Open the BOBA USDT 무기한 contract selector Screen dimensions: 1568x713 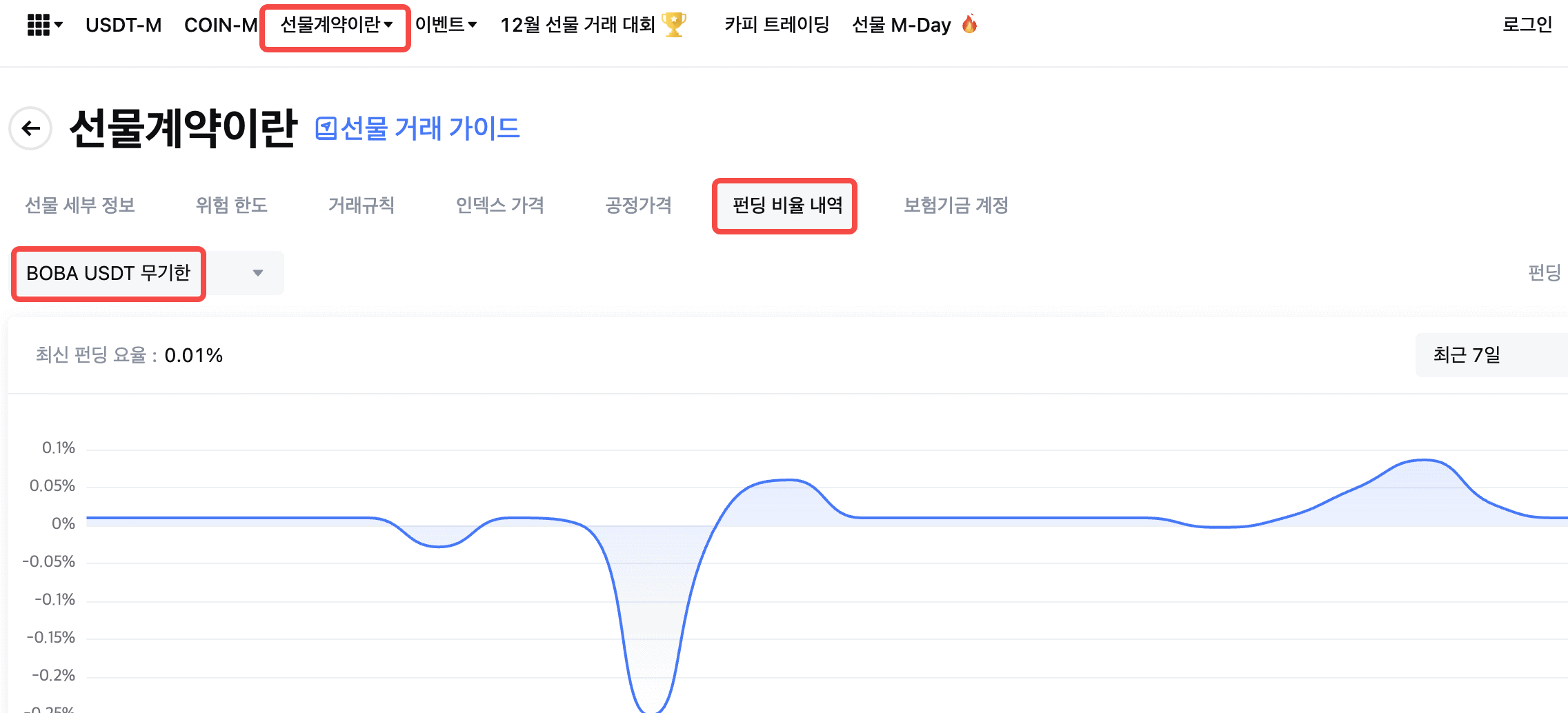(x=108, y=273)
